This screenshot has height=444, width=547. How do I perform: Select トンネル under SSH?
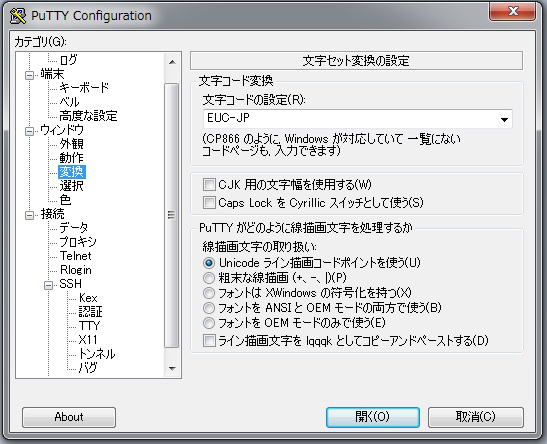point(97,354)
